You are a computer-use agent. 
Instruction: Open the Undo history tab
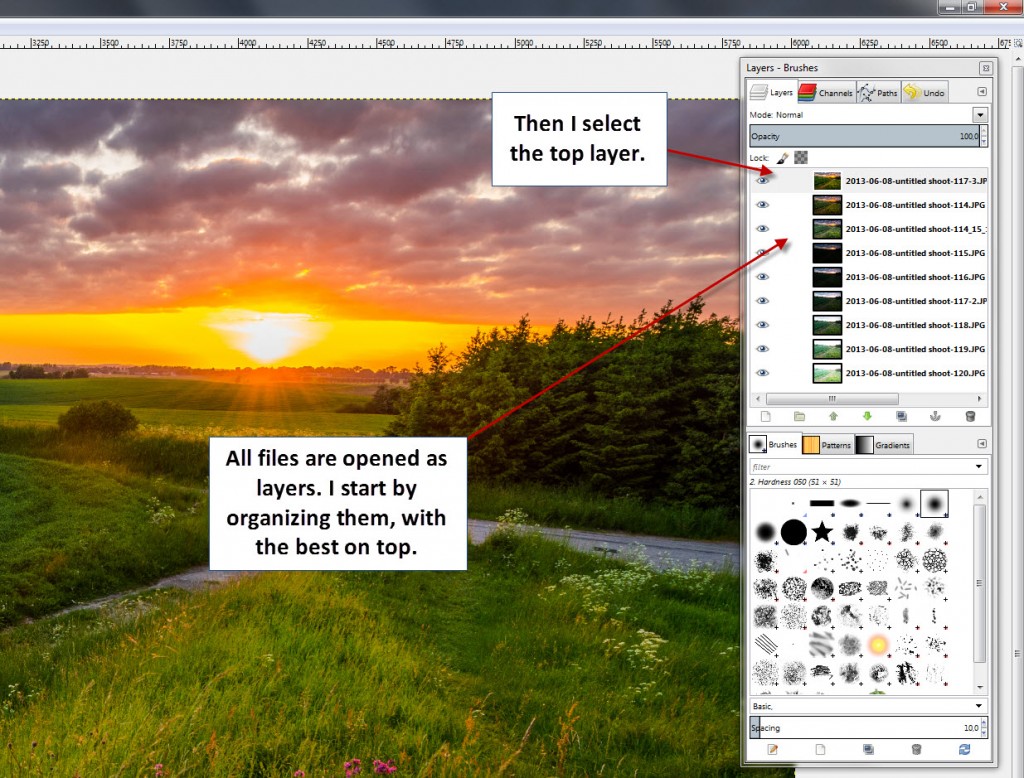925,92
